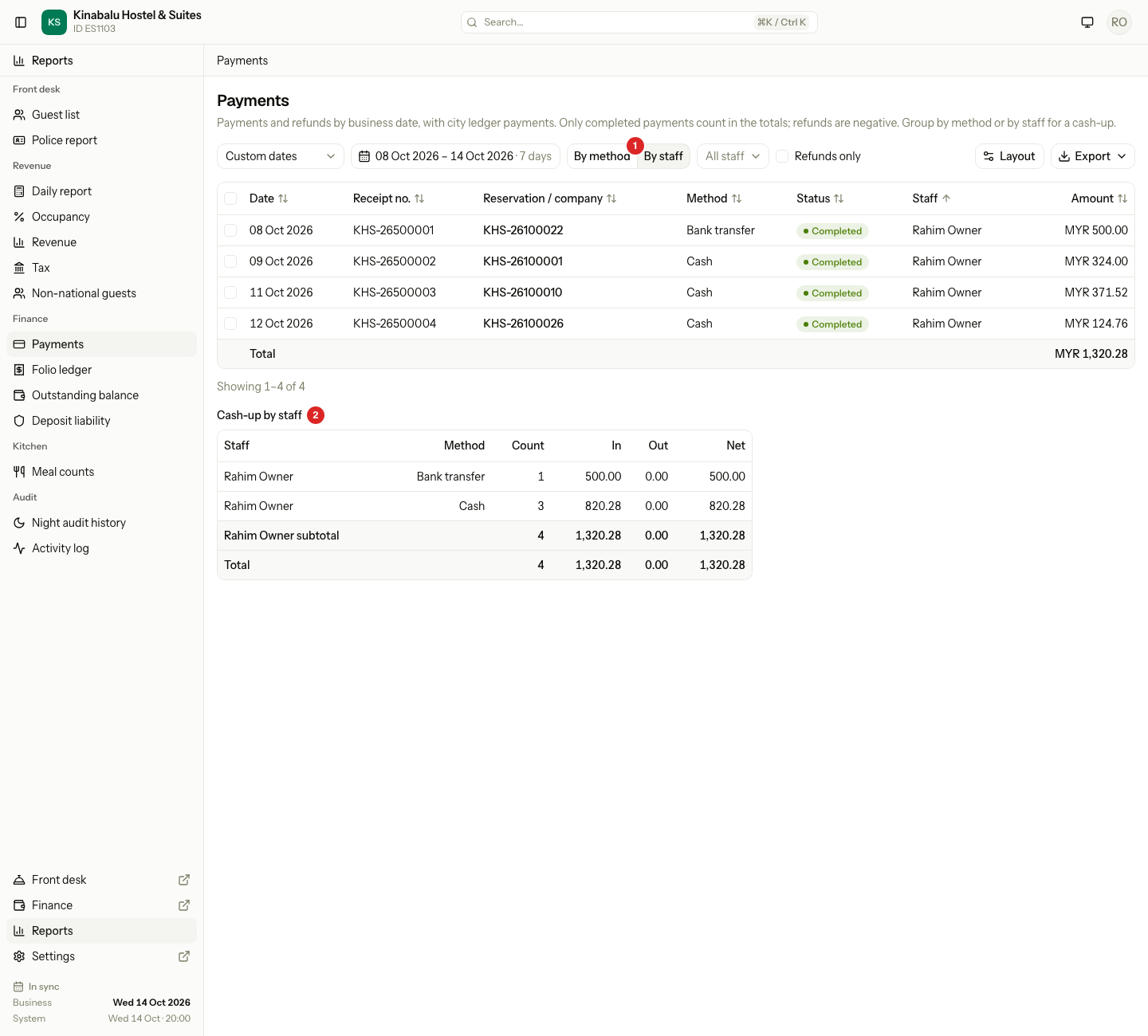The height and width of the screenshot is (1036, 1148).
Task: Select Reports in the bottom navigation
Action: (x=101, y=931)
